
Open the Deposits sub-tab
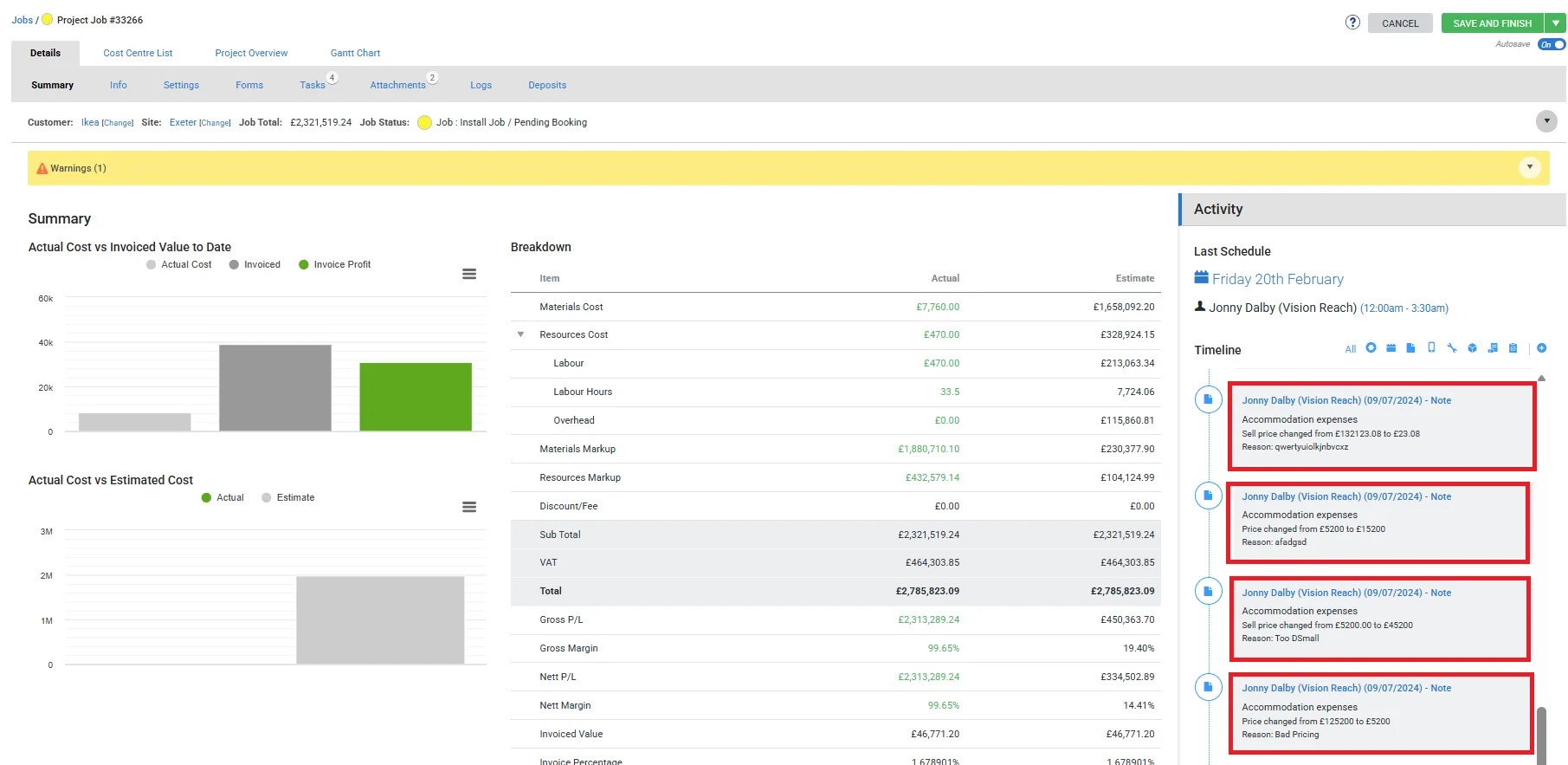[x=547, y=85]
